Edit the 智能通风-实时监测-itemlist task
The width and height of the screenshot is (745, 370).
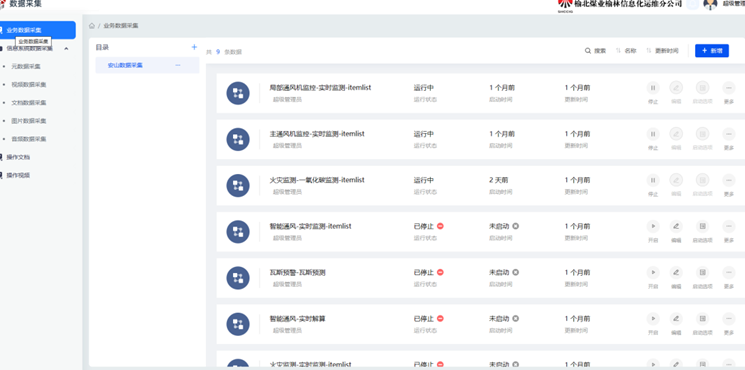676,226
